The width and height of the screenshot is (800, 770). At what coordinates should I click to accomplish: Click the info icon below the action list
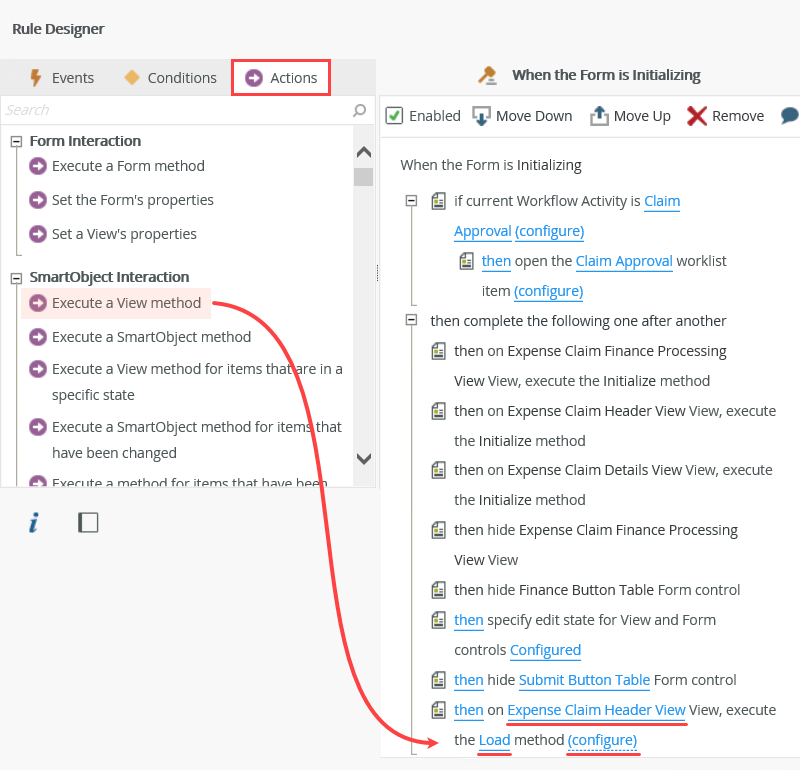33,522
